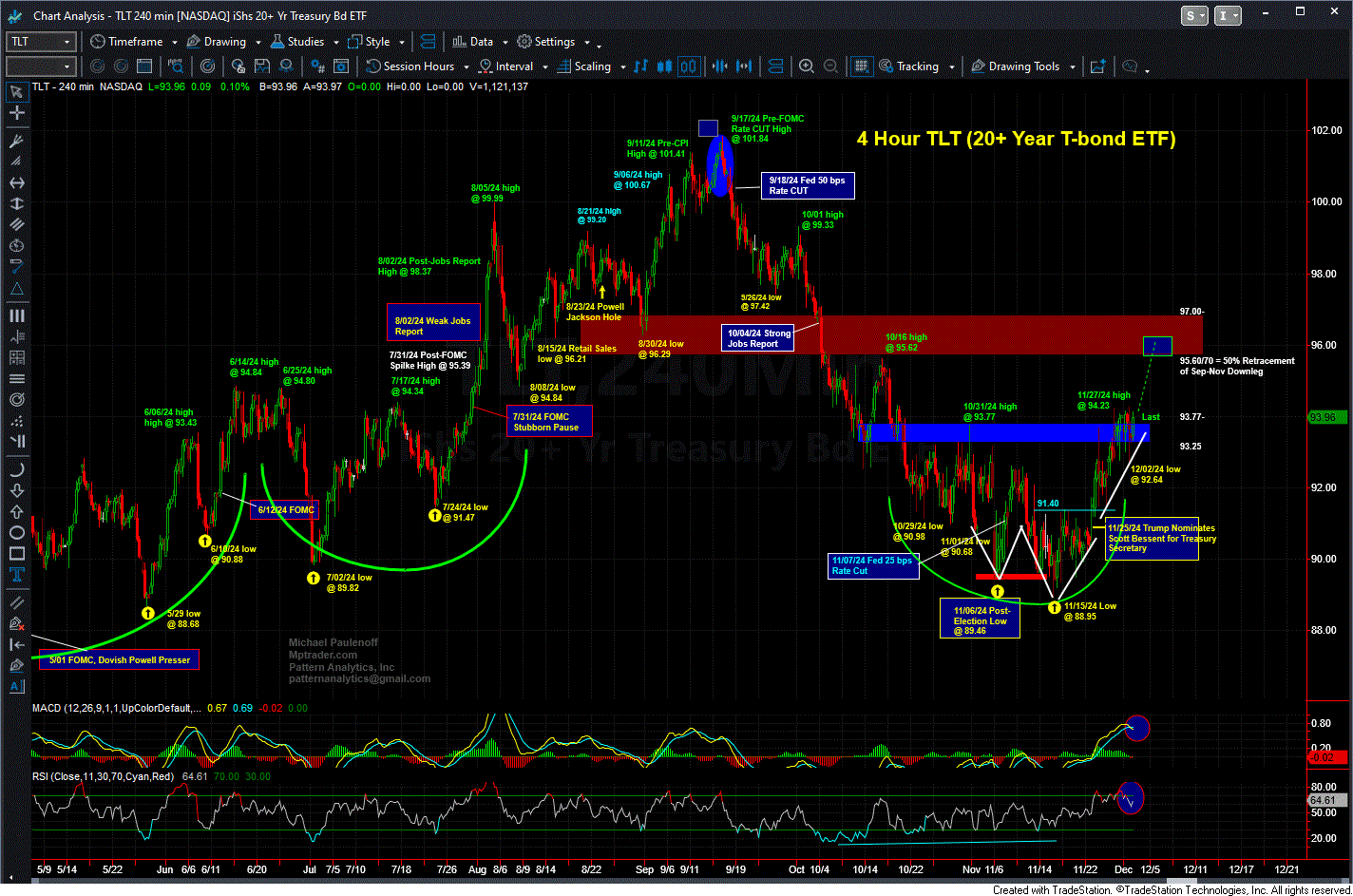1353x896 pixels.
Task: Click the Zoom Out magnifier icon
Action: [x=831, y=67]
